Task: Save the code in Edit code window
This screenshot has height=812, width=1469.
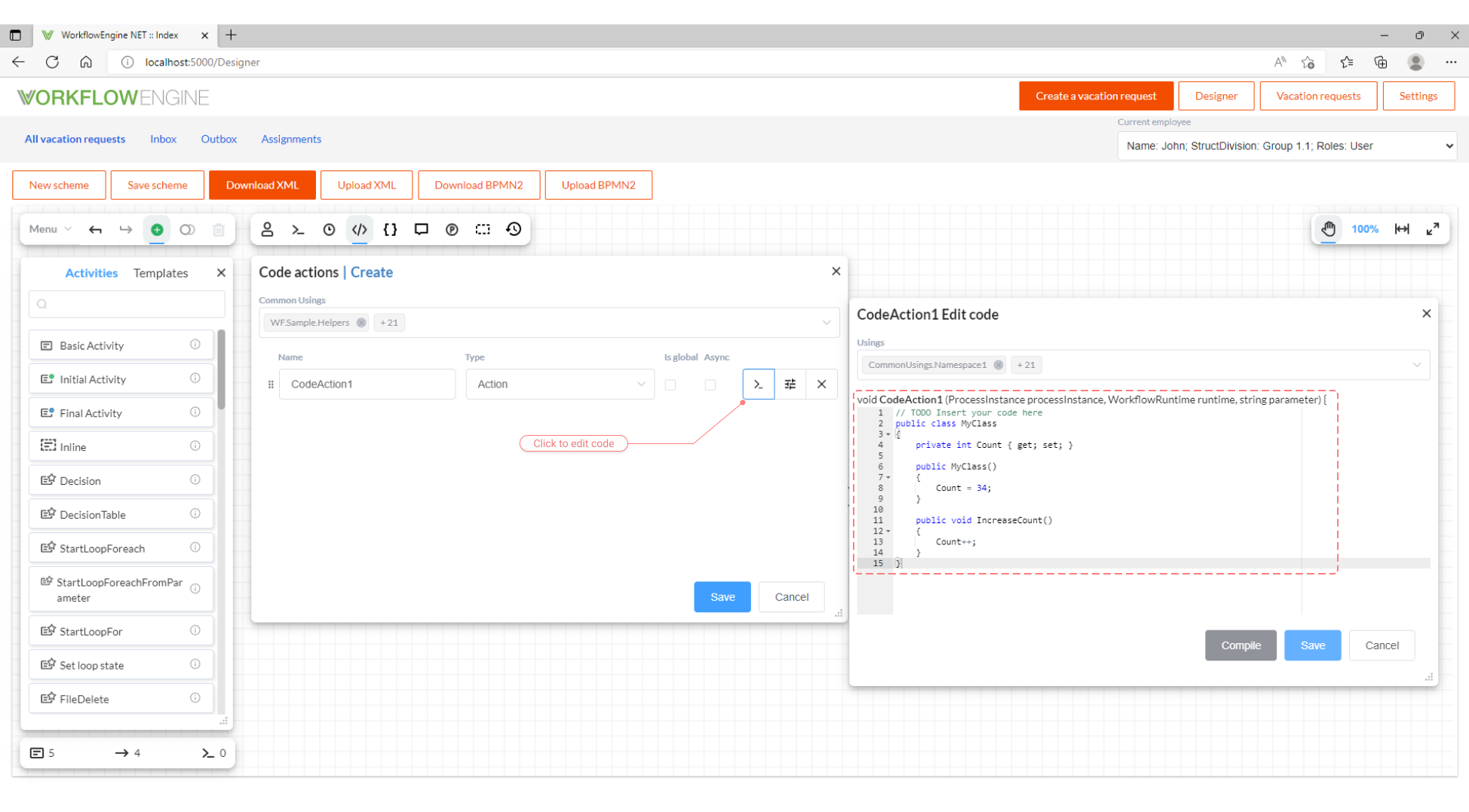Action: [x=1312, y=645]
